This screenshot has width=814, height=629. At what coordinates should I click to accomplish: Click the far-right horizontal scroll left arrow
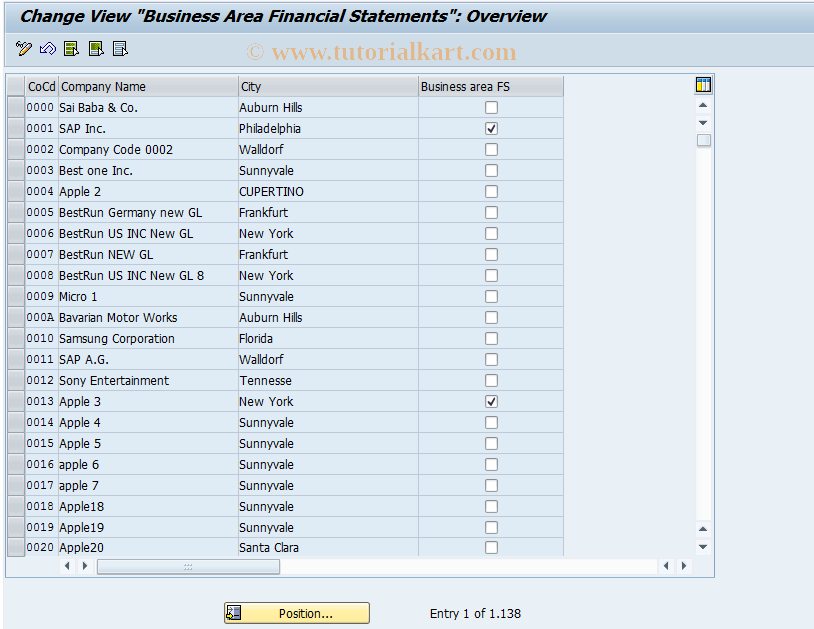click(666, 566)
